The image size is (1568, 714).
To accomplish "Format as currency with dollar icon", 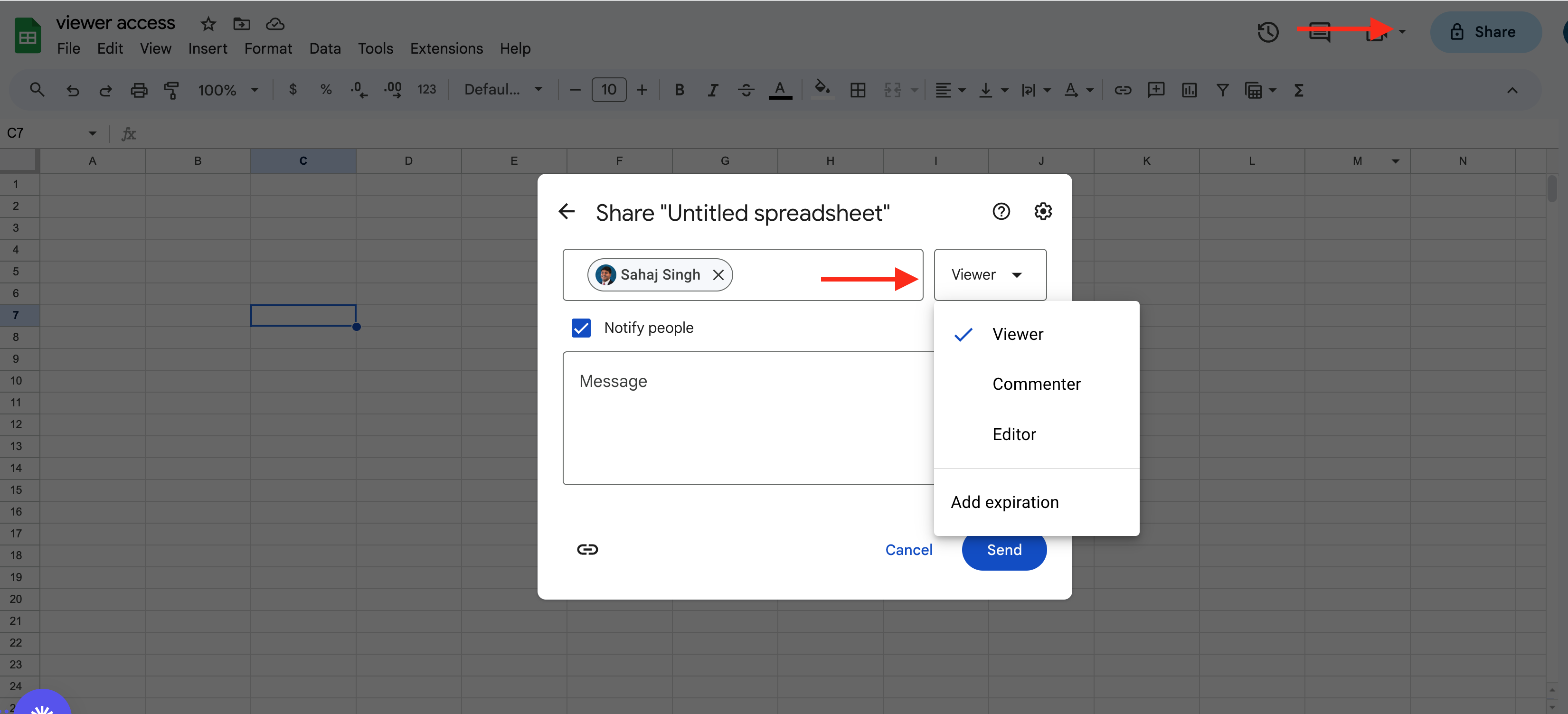I will 293,89.
